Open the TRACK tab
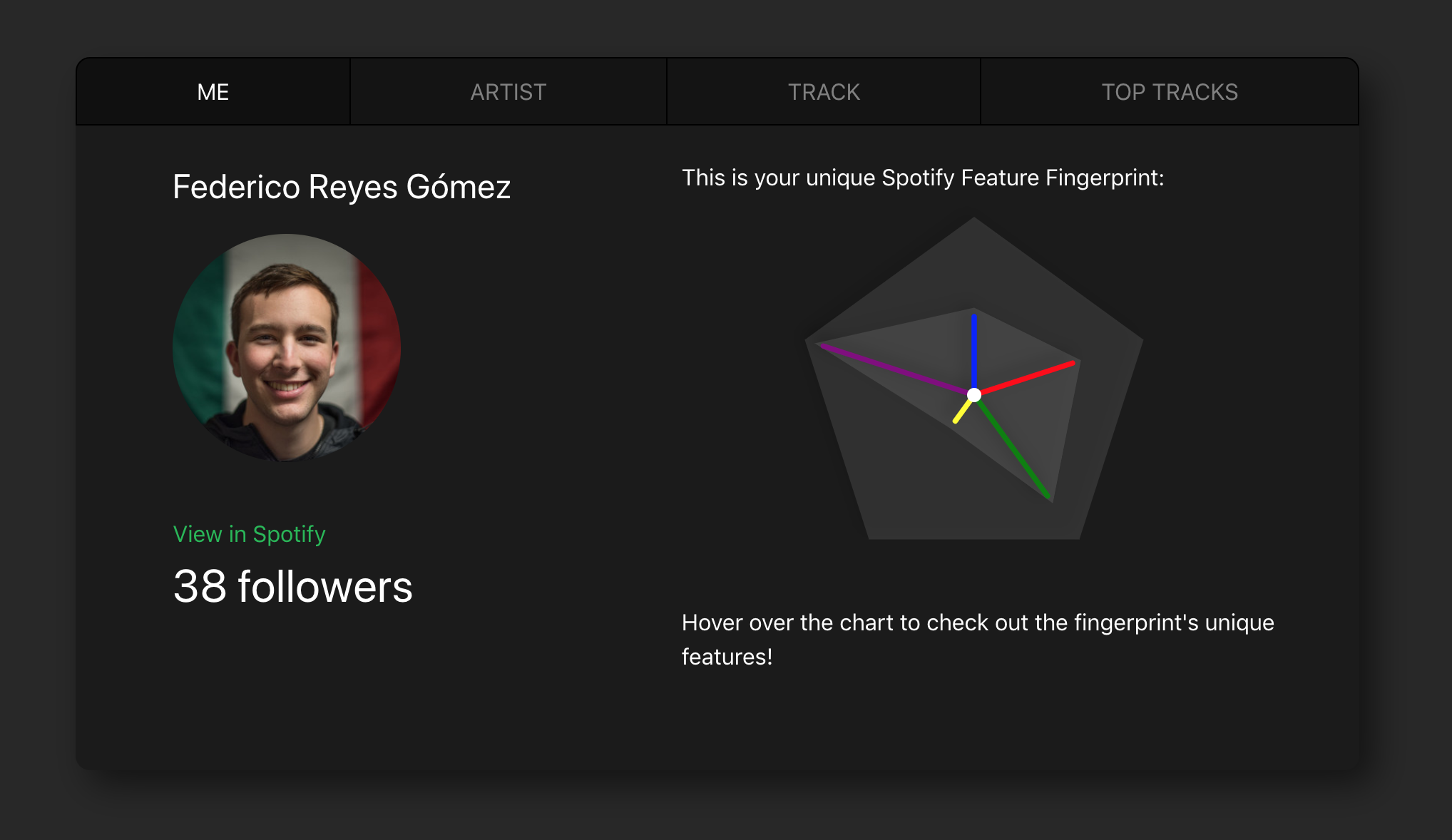The image size is (1452, 840). point(824,92)
